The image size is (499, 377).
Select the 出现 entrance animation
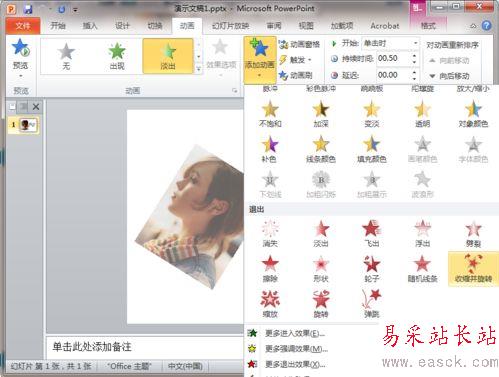[x=117, y=56]
